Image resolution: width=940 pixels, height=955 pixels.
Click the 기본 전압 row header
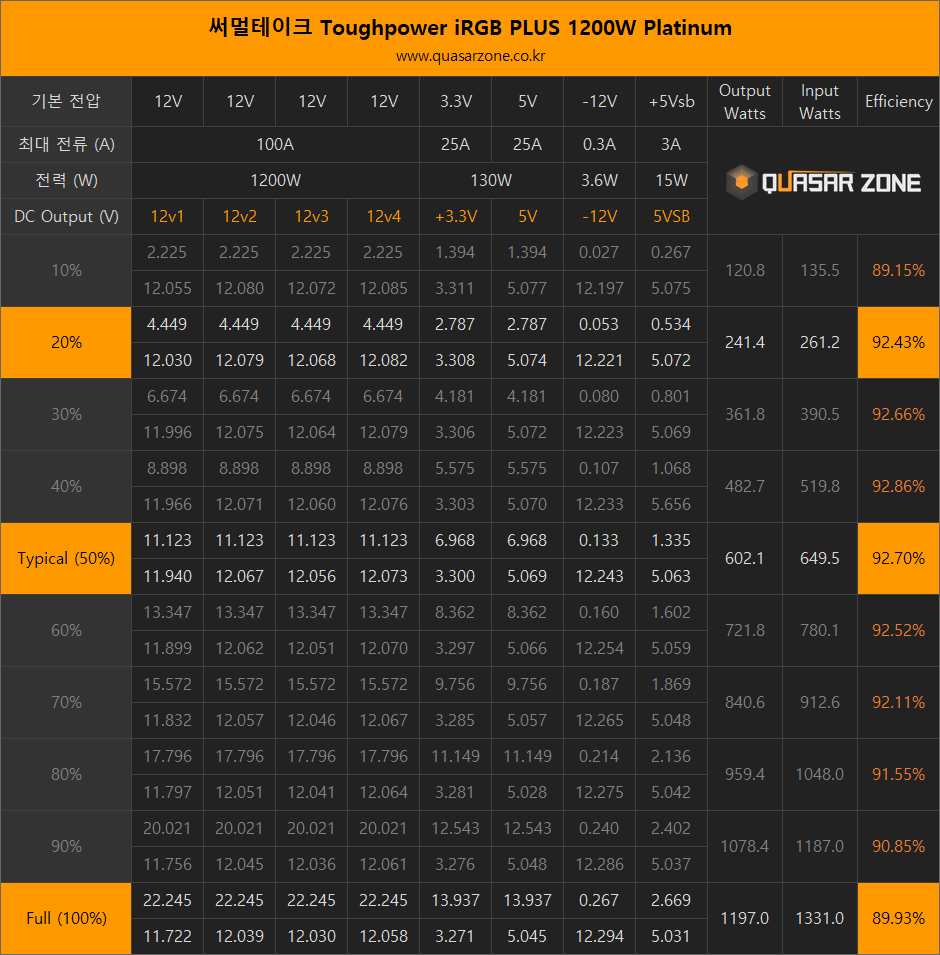click(66, 101)
